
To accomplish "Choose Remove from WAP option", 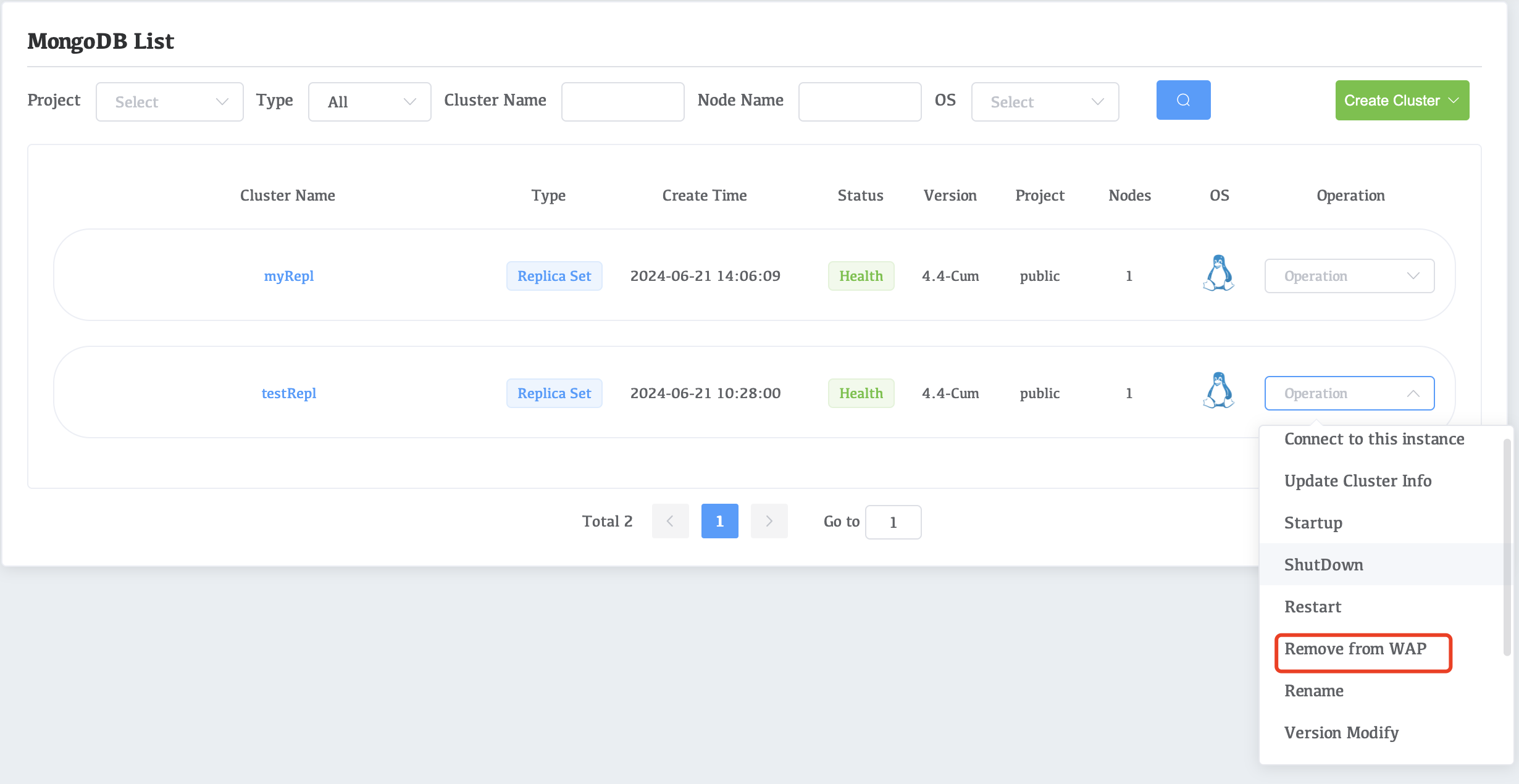I will point(1355,649).
